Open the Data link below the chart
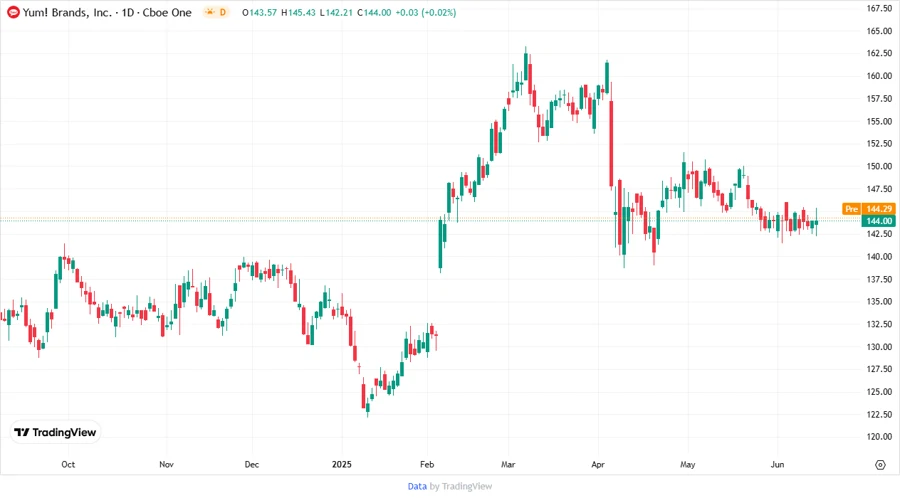 pyautogui.click(x=417, y=486)
